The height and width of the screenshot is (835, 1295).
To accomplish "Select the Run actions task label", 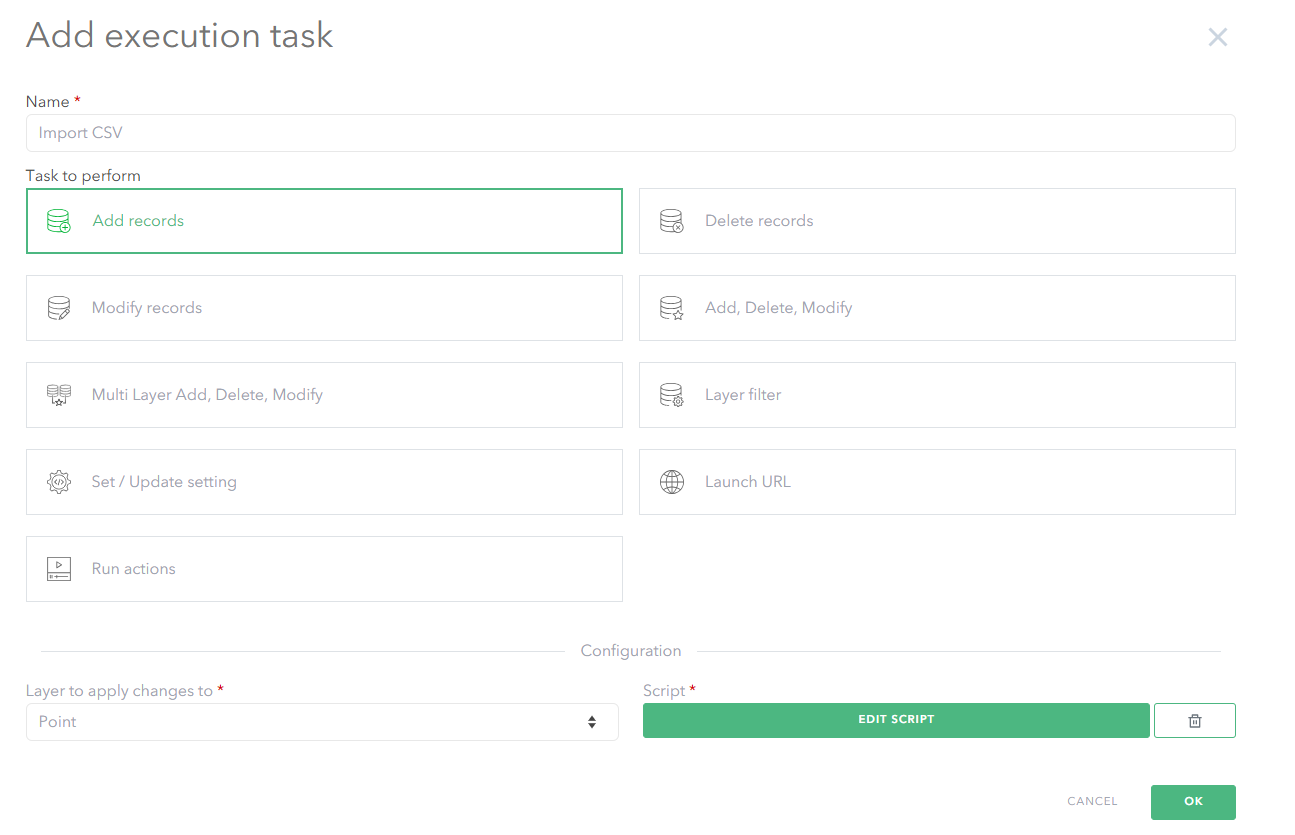I will pyautogui.click(x=134, y=569).
